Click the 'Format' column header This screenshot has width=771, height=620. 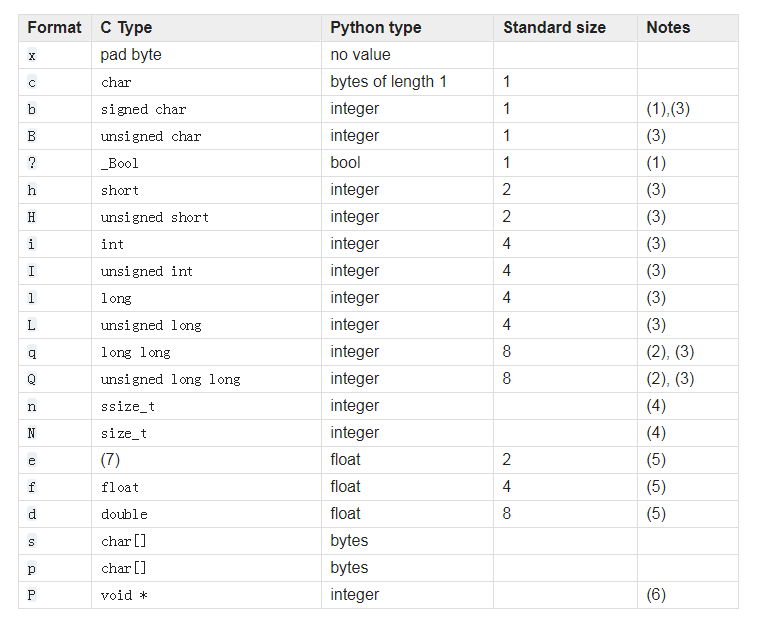click(55, 28)
